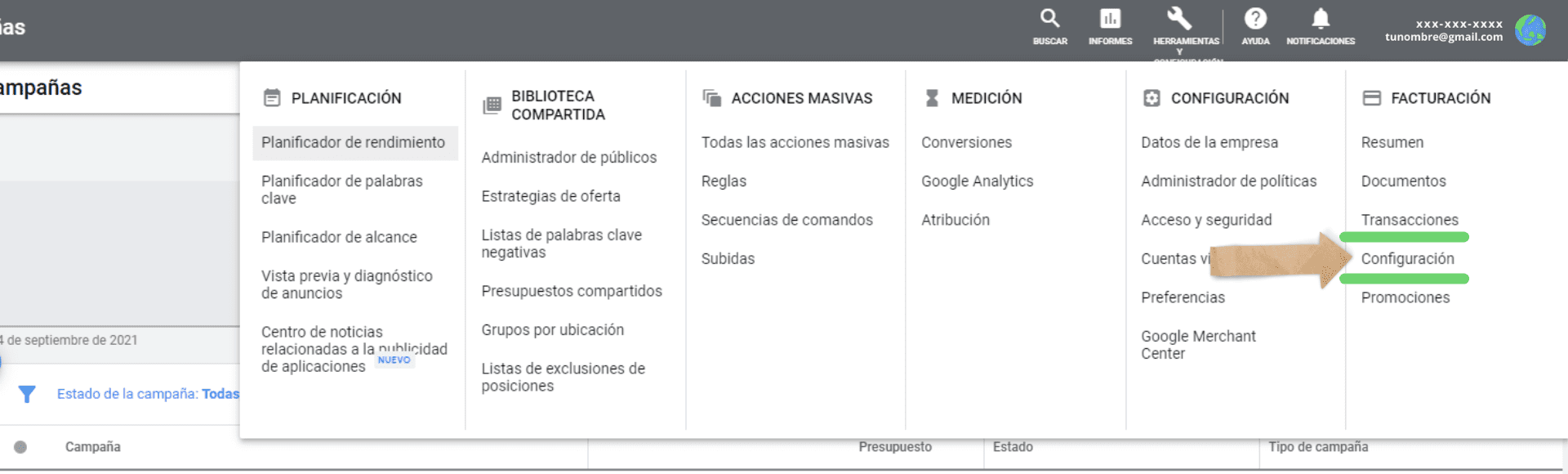This screenshot has height=474, width=1568.
Task: Sort by the Campaña column header
Action: (93, 447)
